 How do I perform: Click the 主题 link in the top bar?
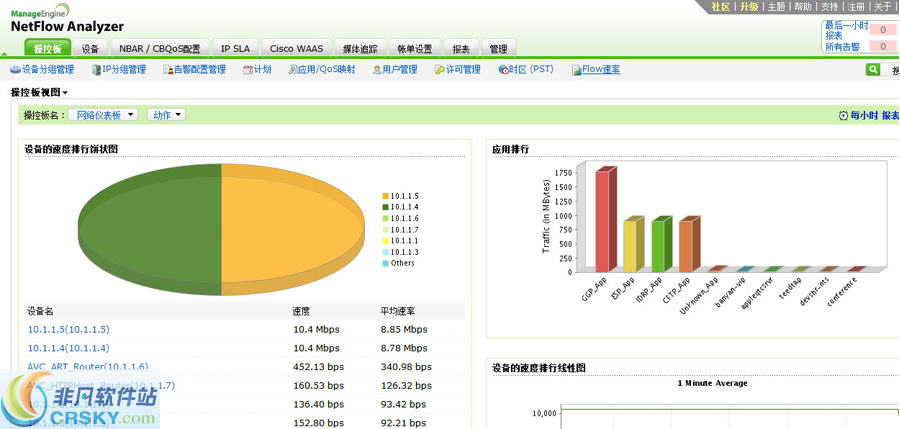[x=776, y=7]
